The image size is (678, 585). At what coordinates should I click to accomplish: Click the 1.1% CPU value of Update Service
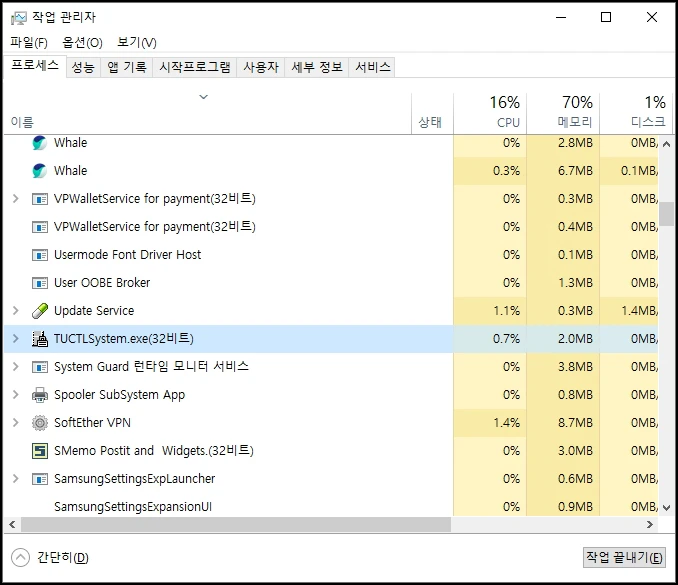pyautogui.click(x=506, y=311)
